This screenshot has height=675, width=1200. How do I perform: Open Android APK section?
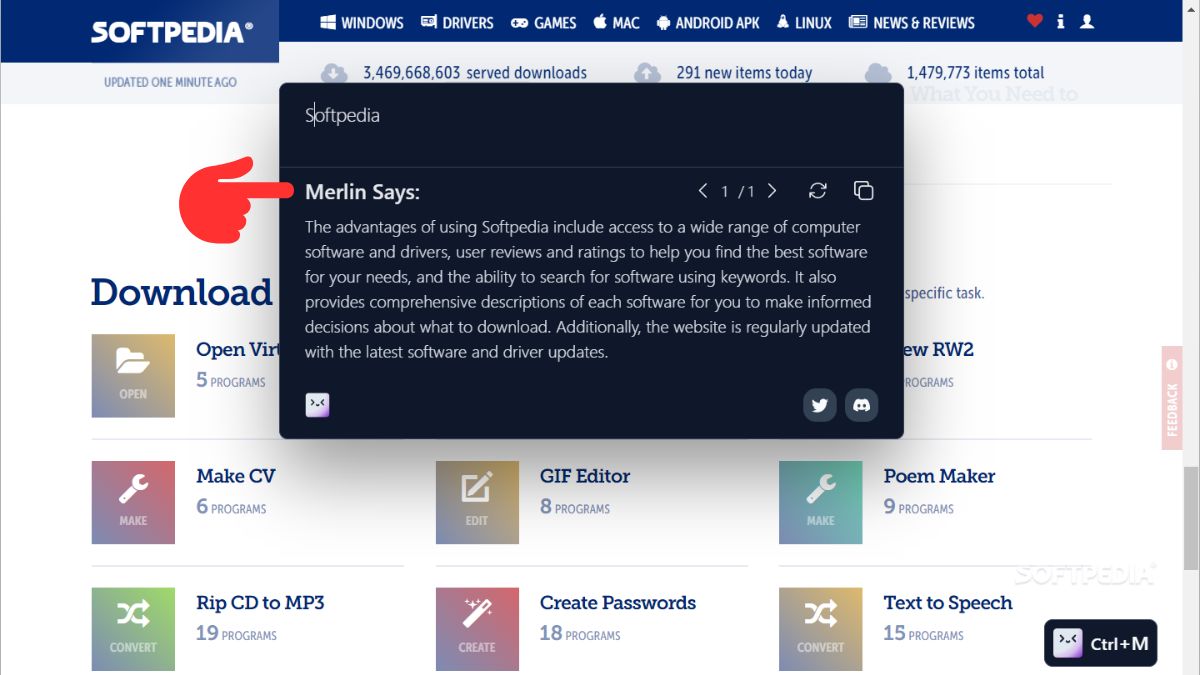pos(708,22)
